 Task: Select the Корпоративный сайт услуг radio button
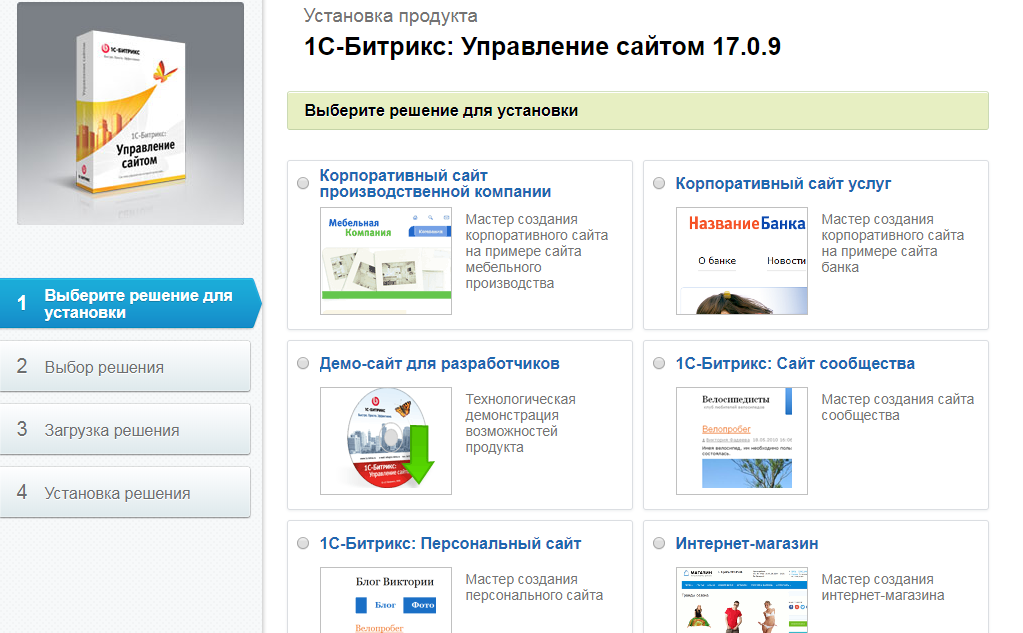(659, 183)
